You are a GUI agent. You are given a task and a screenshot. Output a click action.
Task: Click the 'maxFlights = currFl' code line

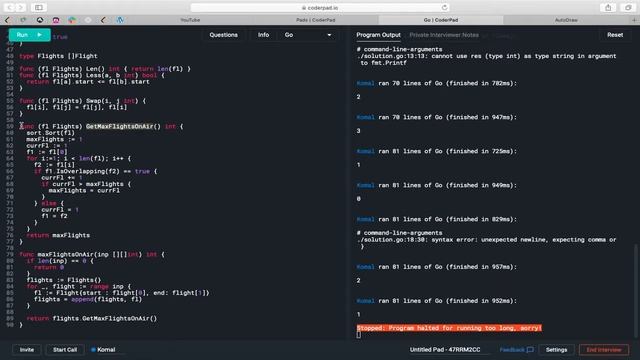(84, 191)
